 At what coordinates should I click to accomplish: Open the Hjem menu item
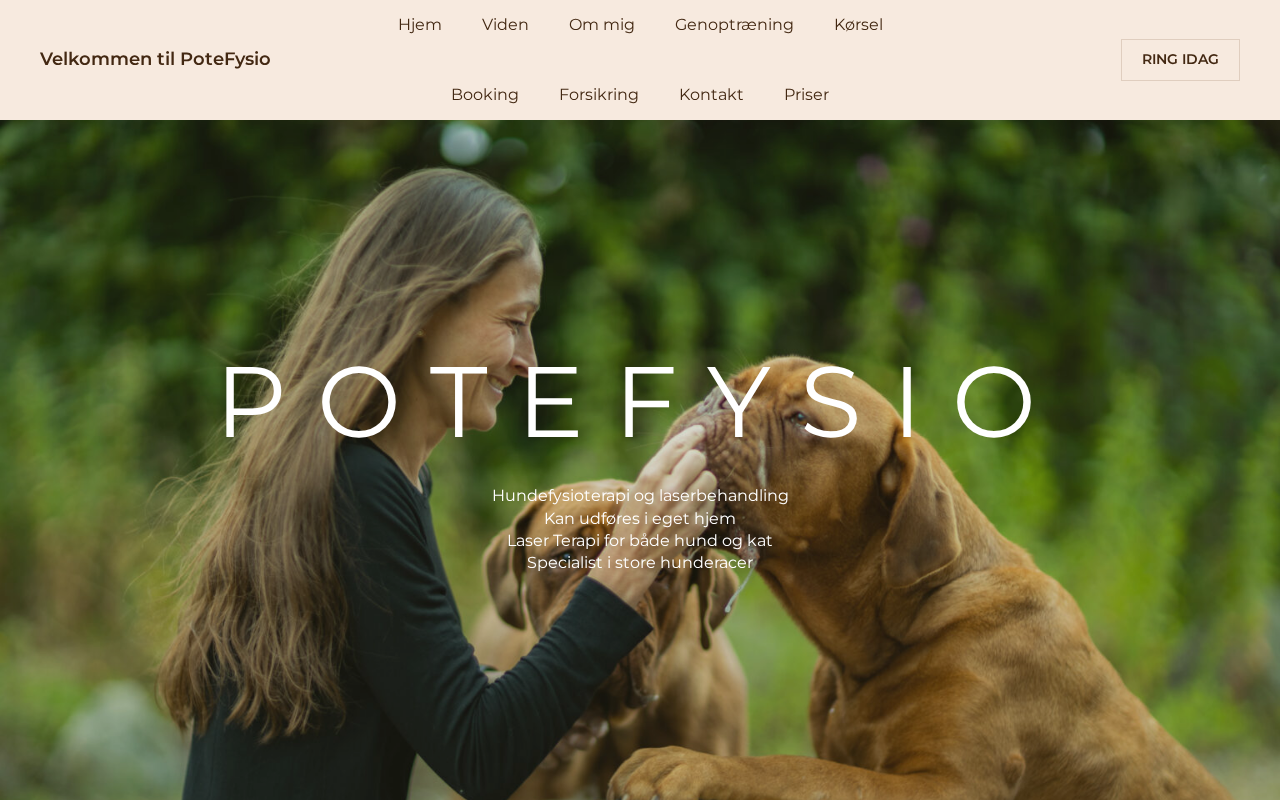pyautogui.click(x=420, y=25)
